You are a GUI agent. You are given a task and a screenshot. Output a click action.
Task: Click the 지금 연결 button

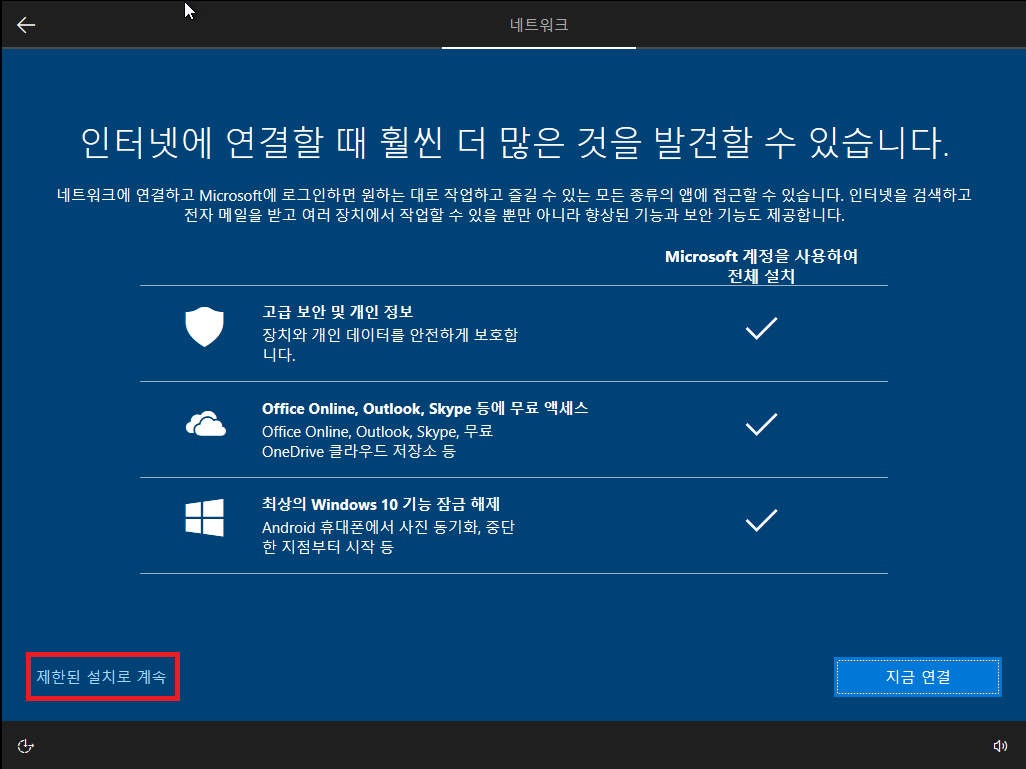click(x=917, y=677)
